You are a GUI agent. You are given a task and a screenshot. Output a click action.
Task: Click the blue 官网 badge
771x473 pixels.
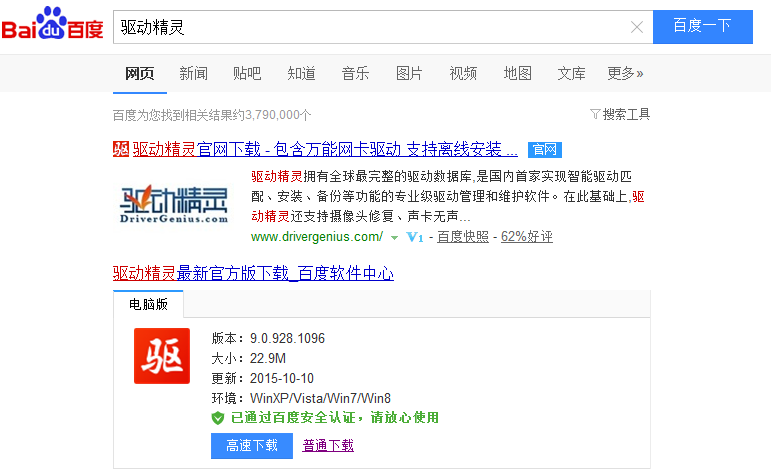coord(545,150)
